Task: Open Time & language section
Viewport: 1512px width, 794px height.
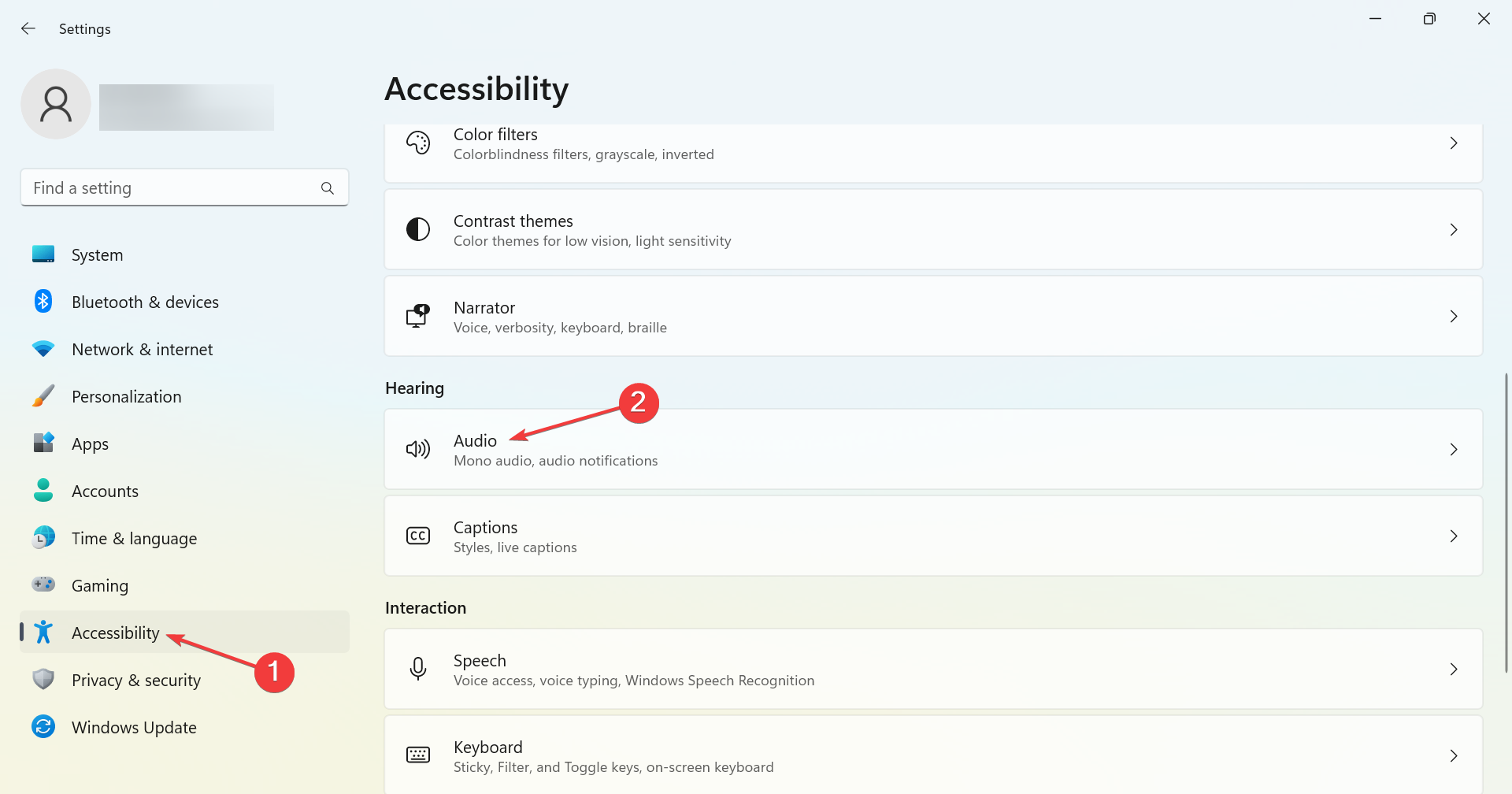Action: tap(134, 539)
